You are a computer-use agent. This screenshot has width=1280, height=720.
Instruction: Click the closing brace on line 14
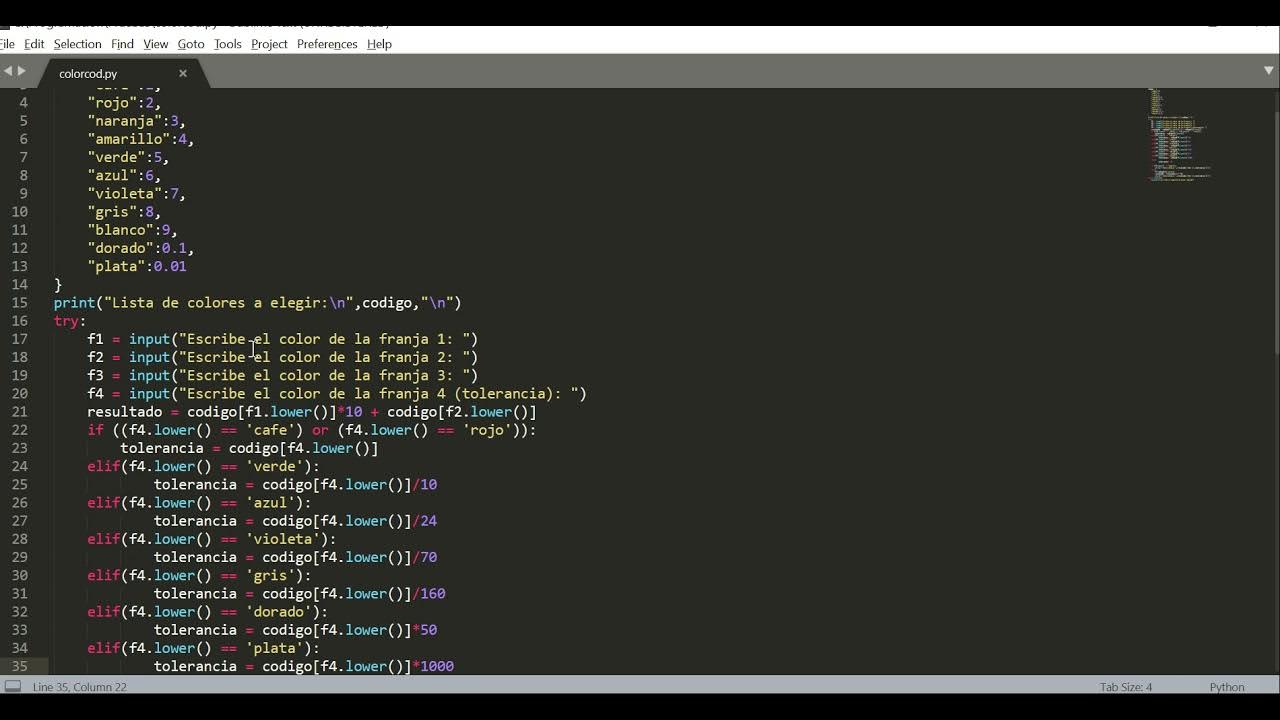(58, 285)
